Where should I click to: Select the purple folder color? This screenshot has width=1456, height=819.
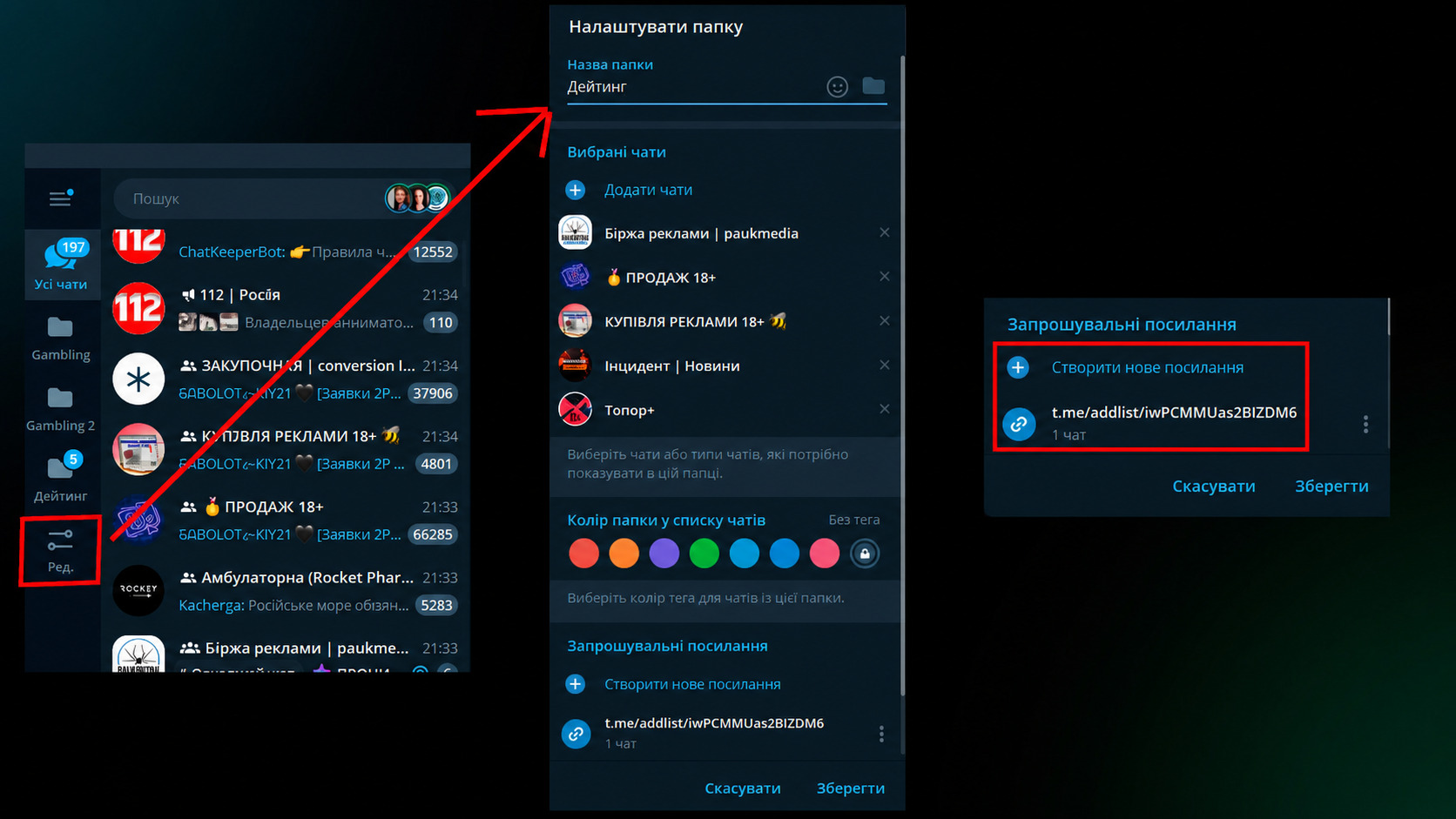coord(664,553)
